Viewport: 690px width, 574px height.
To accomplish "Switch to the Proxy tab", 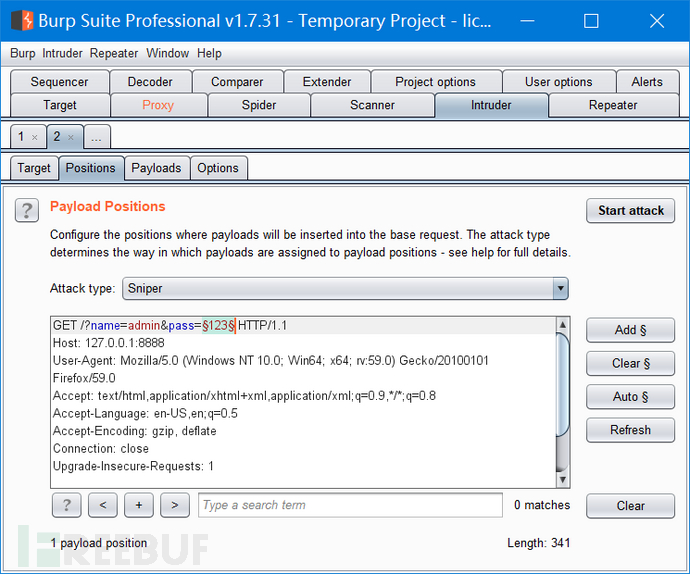I will (158, 105).
